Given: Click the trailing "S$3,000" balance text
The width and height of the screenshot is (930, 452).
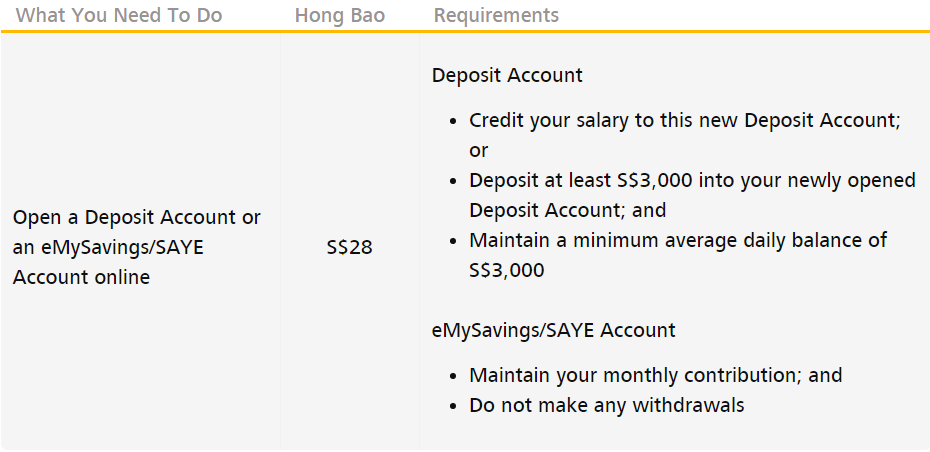Looking at the screenshot, I should [507, 270].
